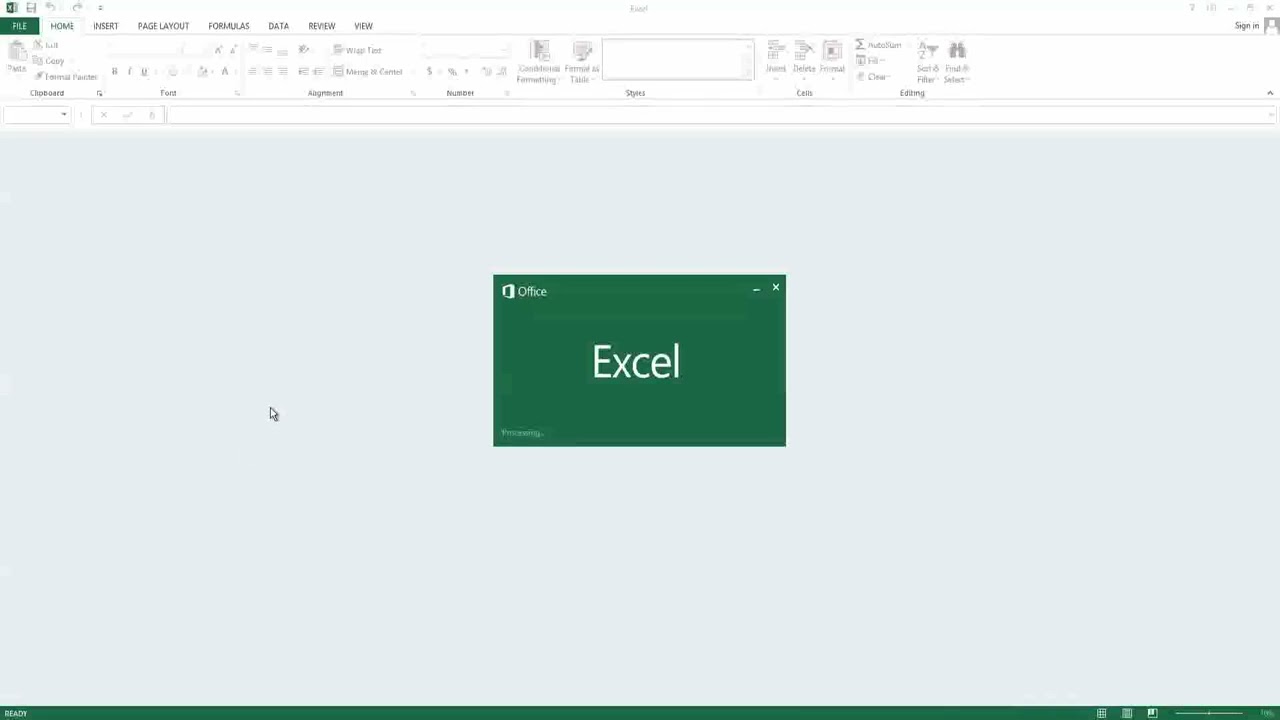The image size is (1280, 720).
Task: Select the HOME ribbon tab
Action: click(62, 26)
